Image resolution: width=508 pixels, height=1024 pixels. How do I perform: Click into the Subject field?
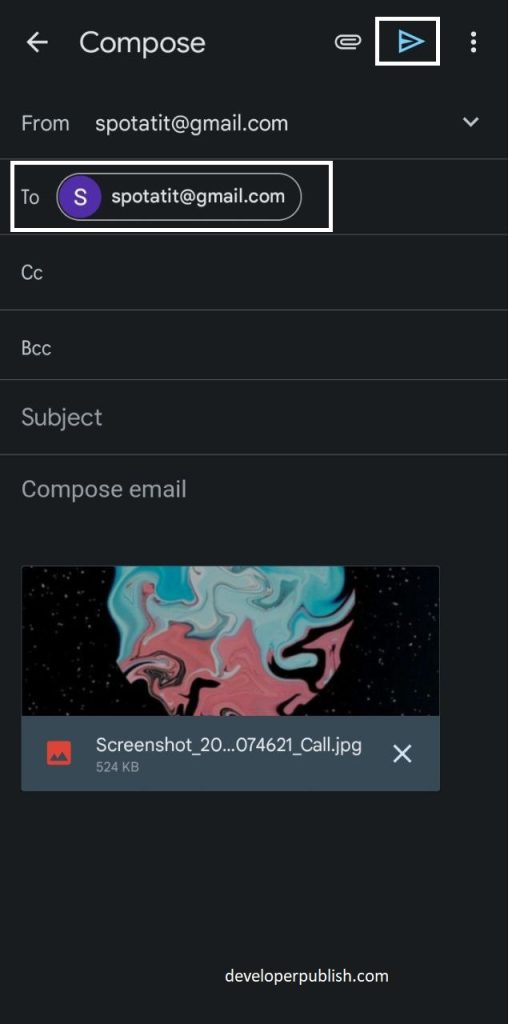pyautogui.click(x=254, y=417)
